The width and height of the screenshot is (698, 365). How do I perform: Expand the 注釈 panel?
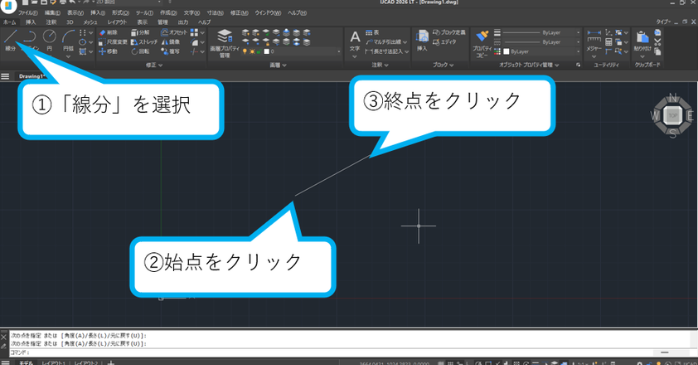point(380,65)
